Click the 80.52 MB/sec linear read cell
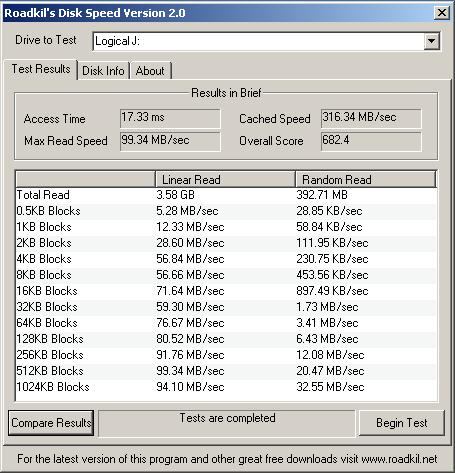The width and height of the screenshot is (455, 473). 190,339
